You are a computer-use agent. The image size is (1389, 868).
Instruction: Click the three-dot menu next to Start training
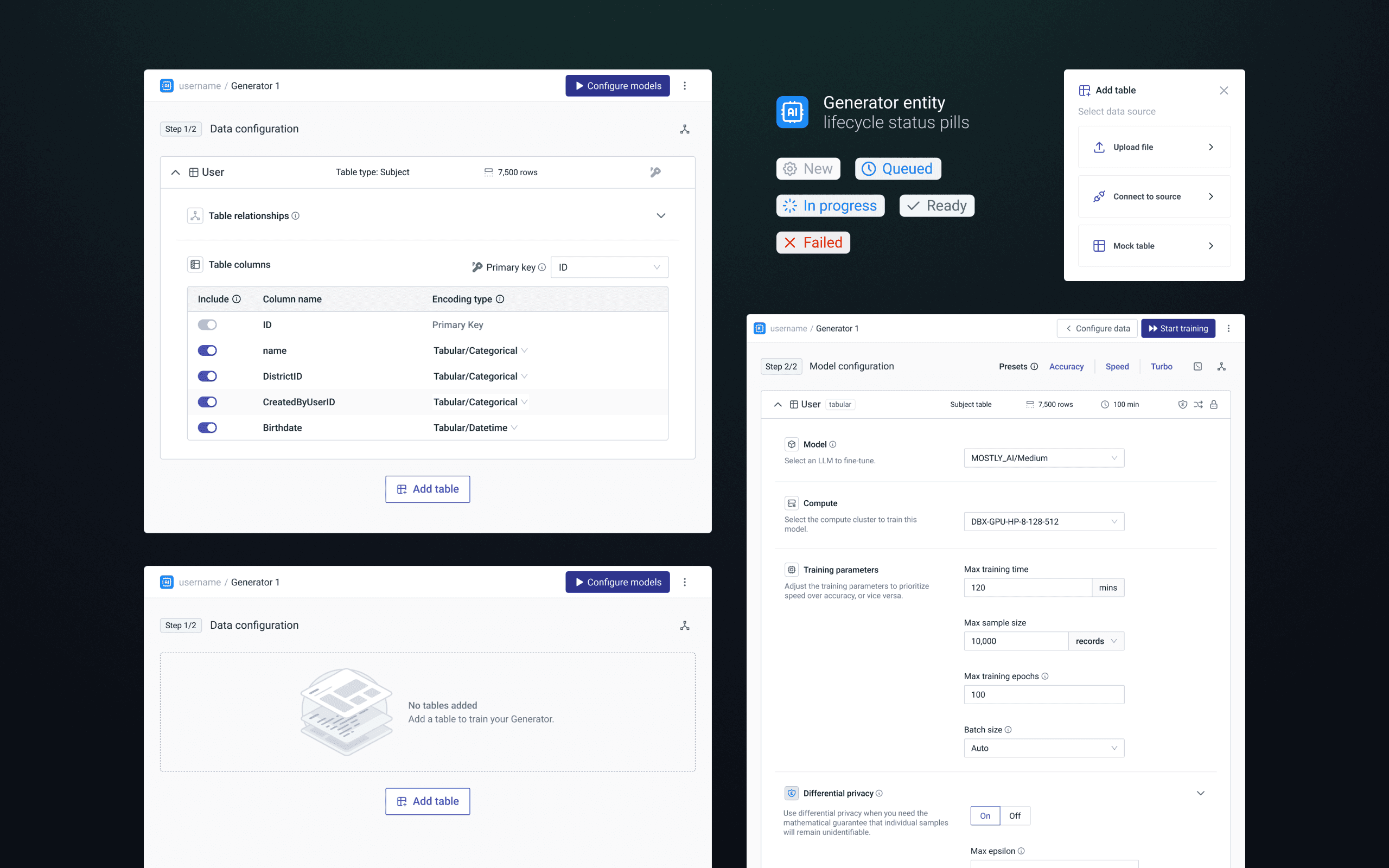coord(1228,328)
